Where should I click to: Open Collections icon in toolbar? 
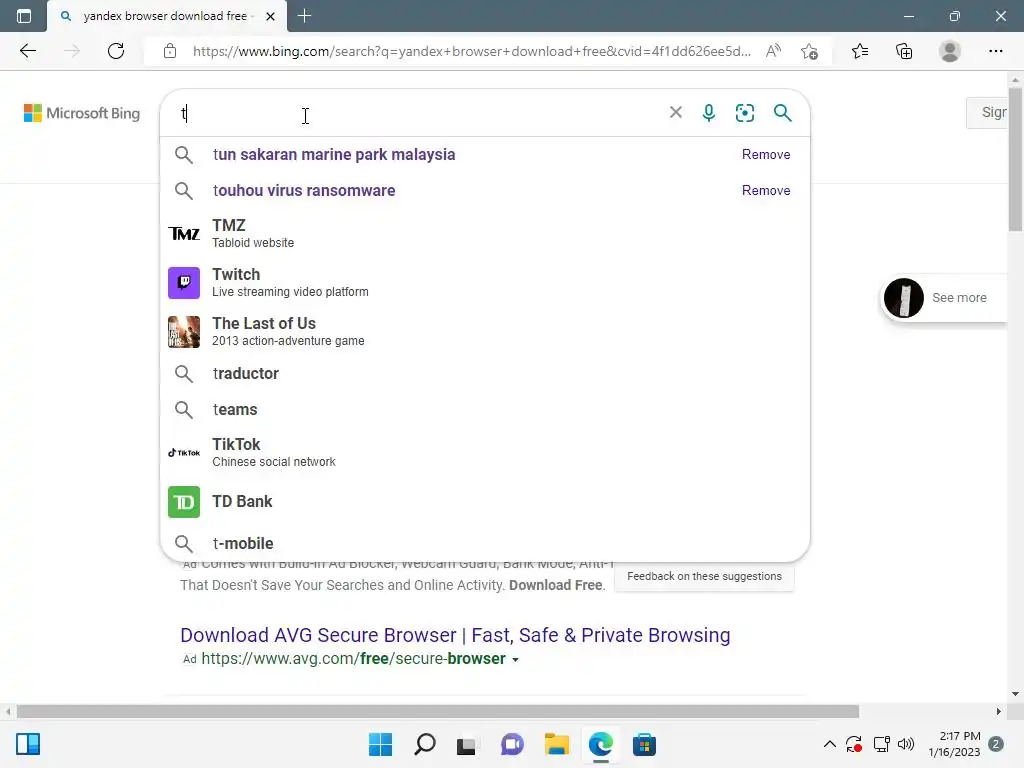[904, 51]
